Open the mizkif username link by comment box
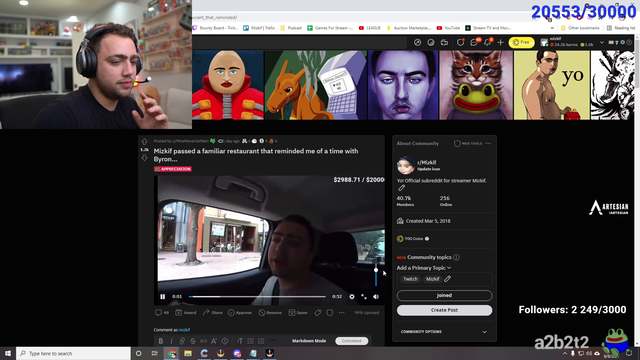 (x=184, y=330)
